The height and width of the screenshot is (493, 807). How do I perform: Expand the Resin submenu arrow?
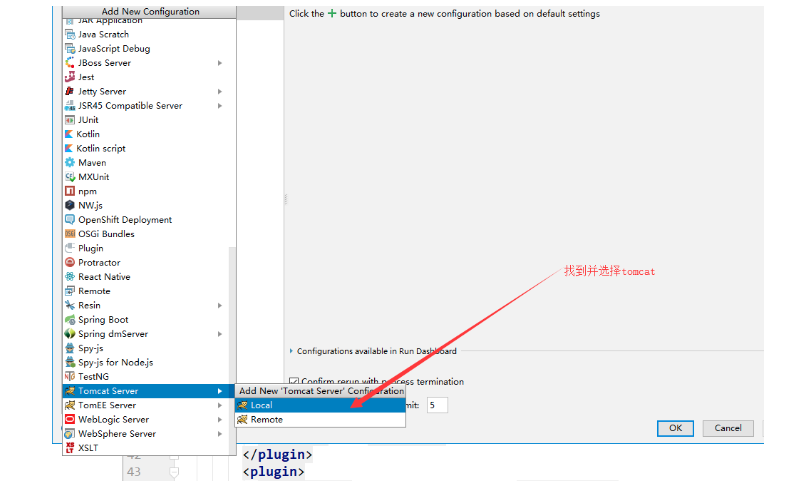pos(220,306)
